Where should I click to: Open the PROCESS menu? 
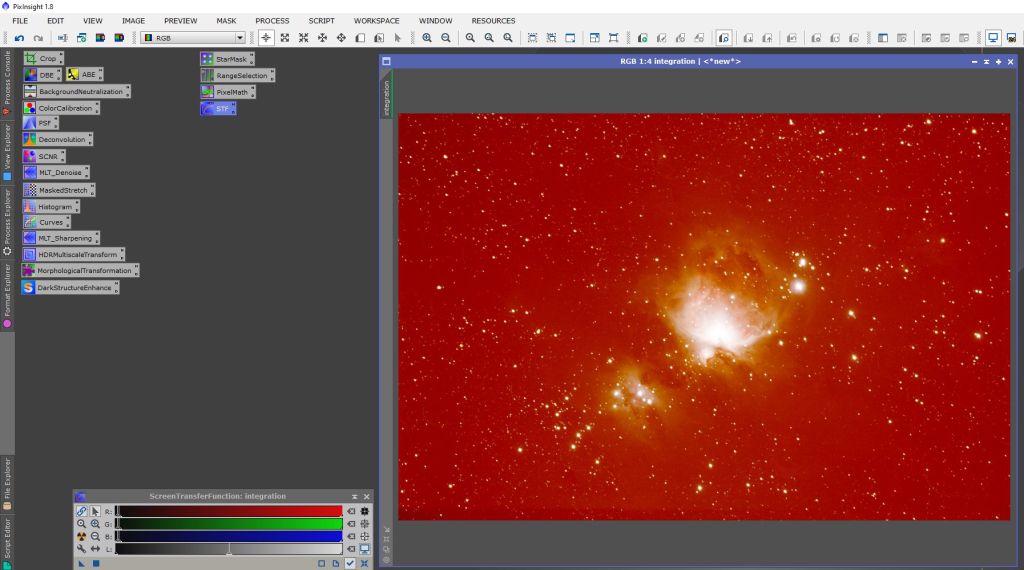tap(272, 20)
